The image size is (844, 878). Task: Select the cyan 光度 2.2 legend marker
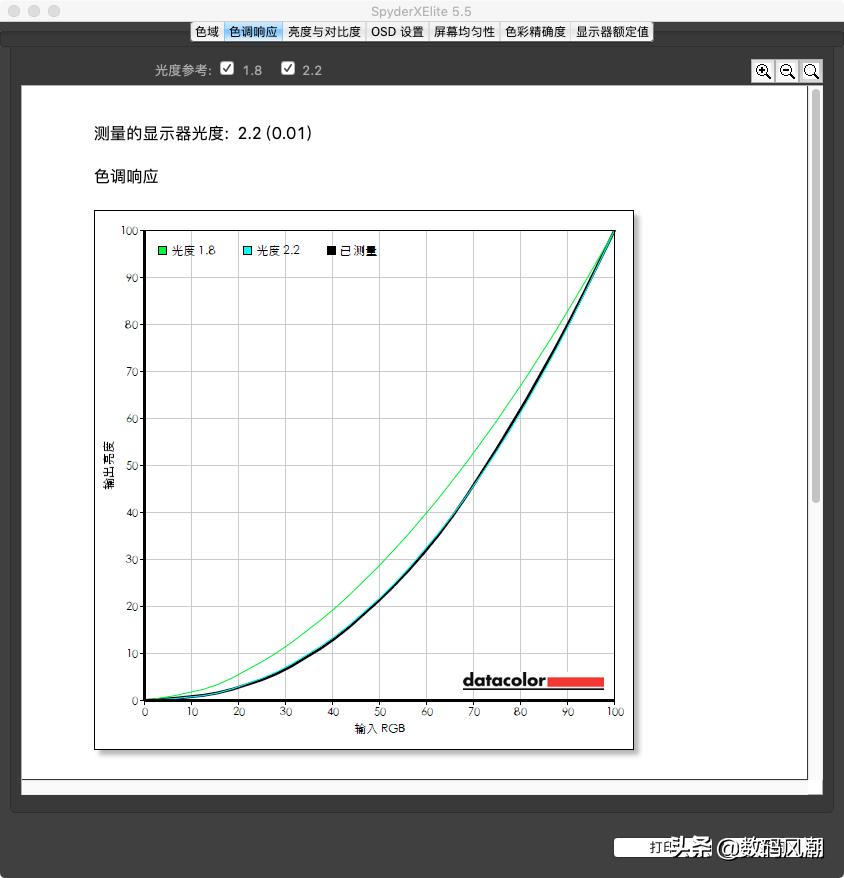pyautogui.click(x=245, y=250)
